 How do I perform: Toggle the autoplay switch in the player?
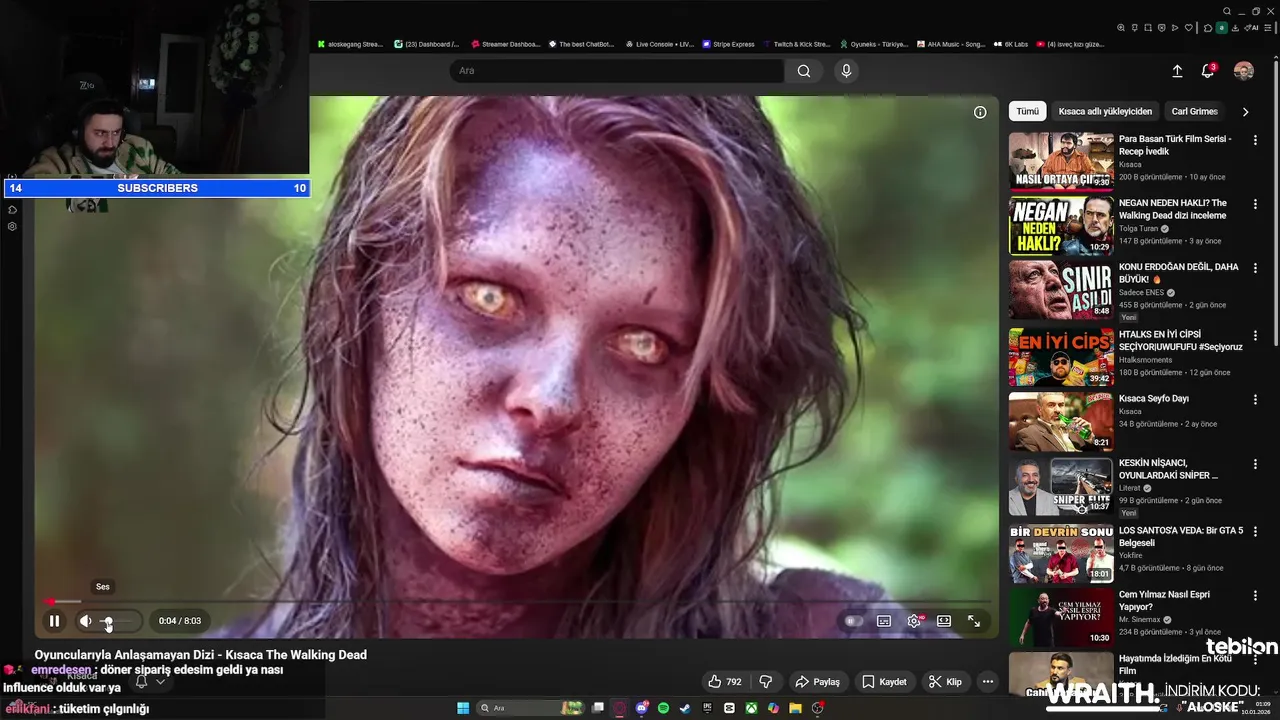(x=853, y=621)
